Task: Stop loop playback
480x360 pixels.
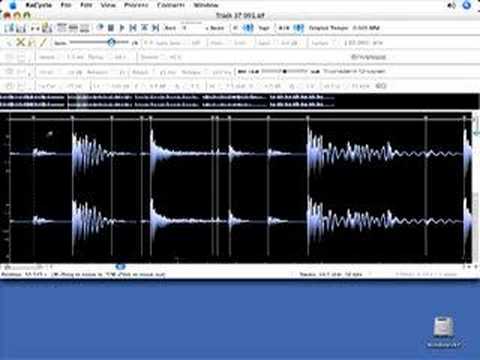Action: [111, 28]
